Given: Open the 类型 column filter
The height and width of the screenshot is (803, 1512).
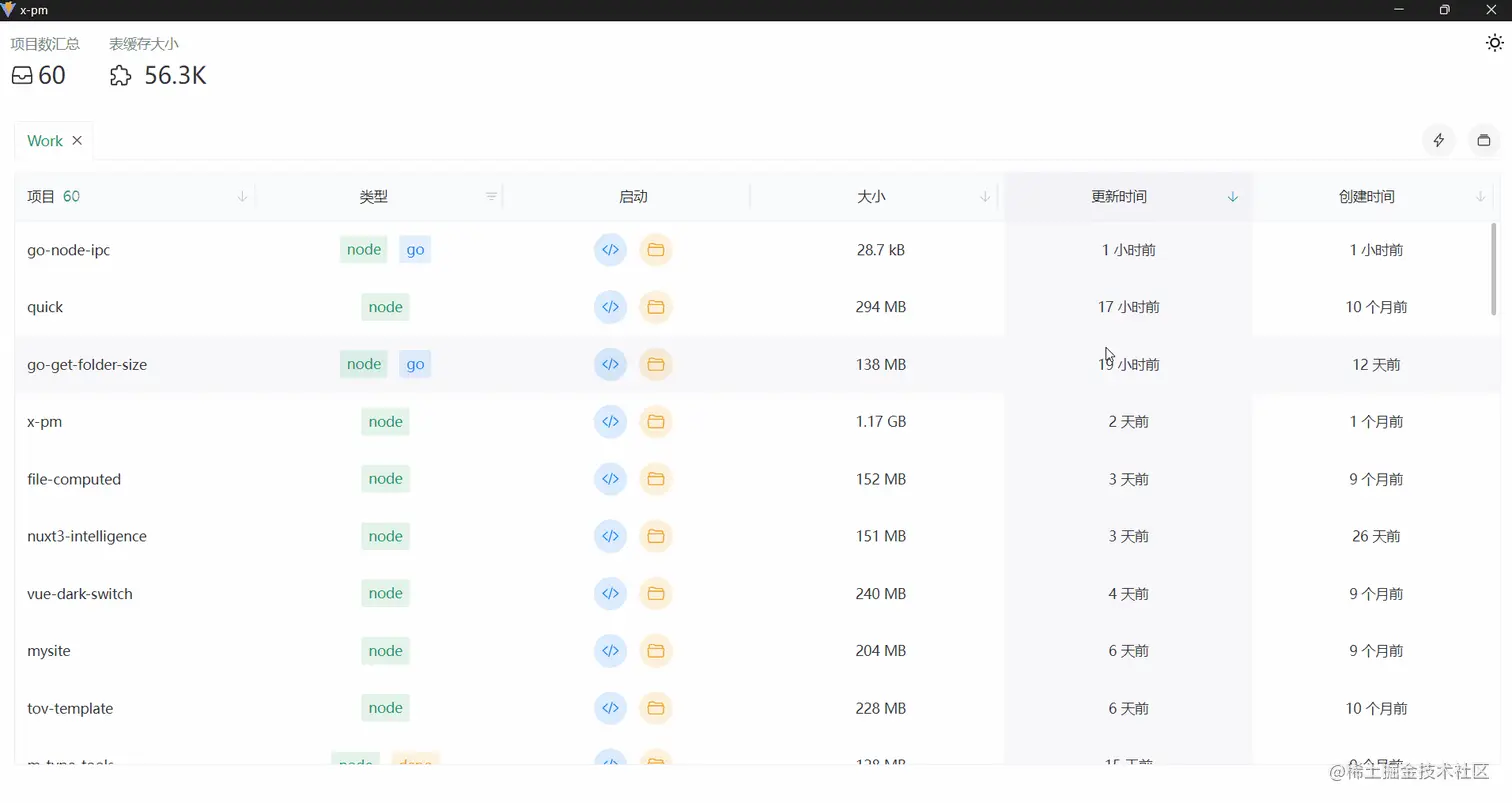Looking at the screenshot, I should (491, 197).
